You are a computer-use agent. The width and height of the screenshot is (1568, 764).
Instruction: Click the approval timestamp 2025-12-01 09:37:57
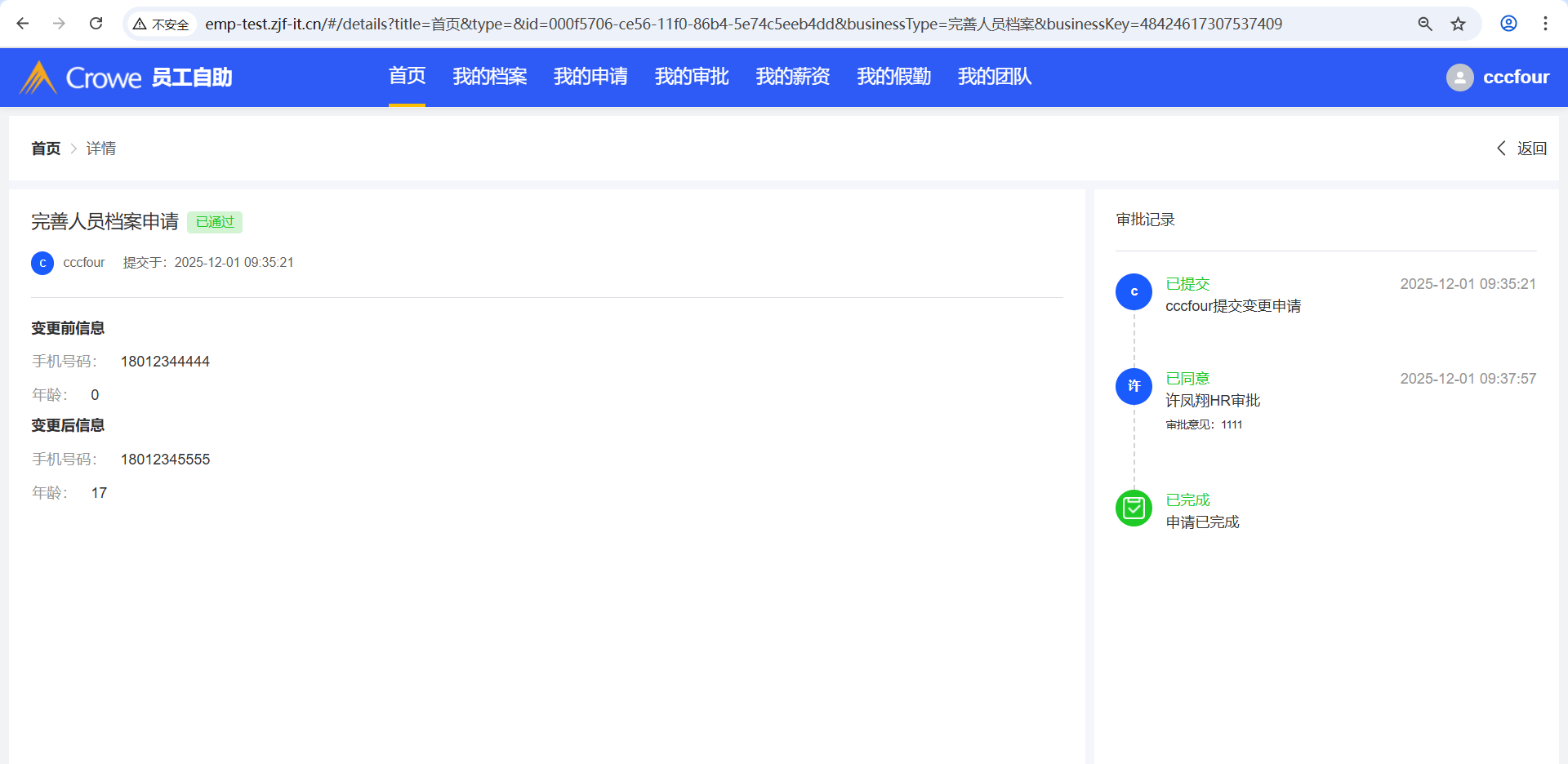(x=1468, y=379)
